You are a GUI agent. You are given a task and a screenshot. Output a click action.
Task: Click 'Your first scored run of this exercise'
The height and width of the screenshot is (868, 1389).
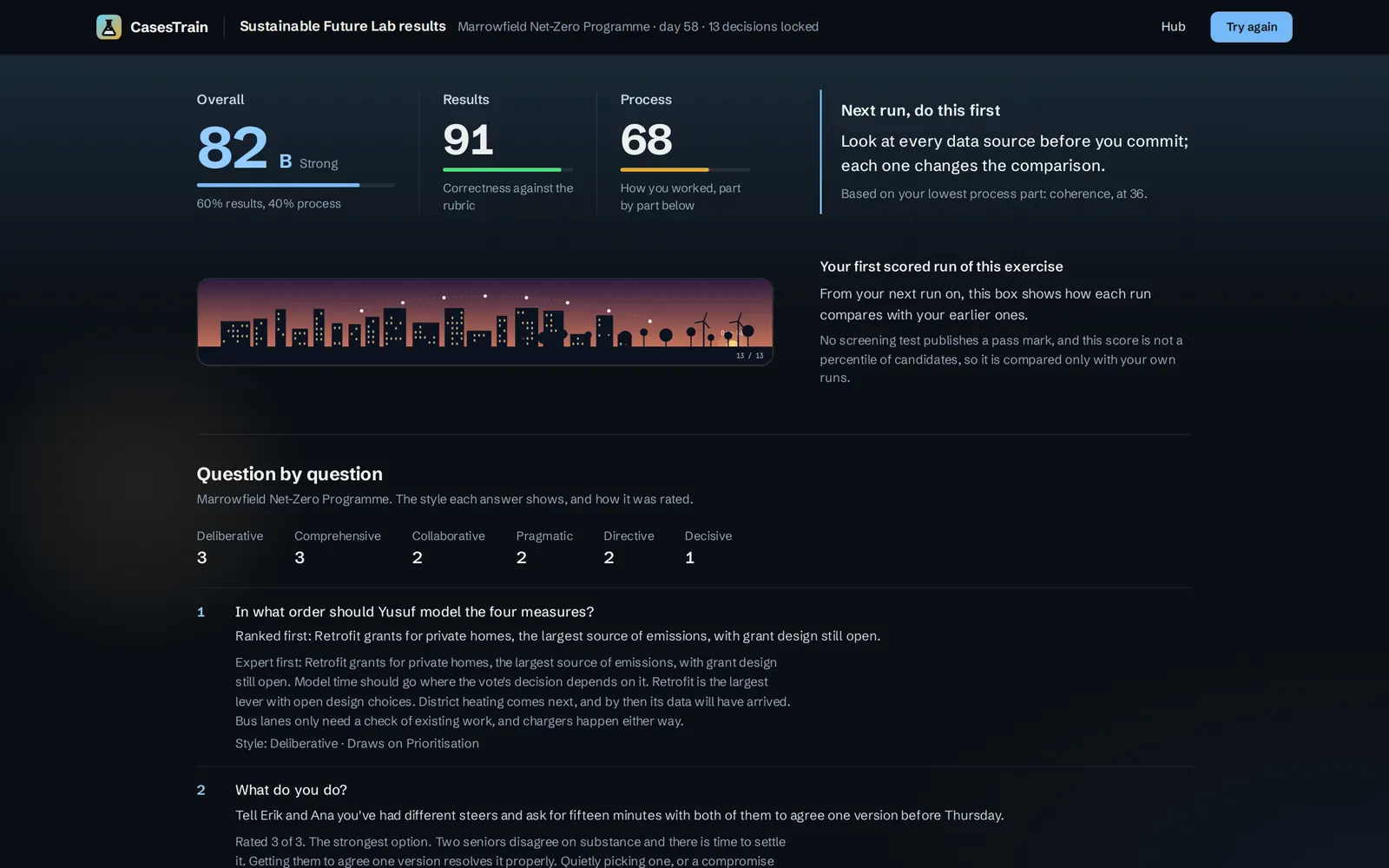941,266
